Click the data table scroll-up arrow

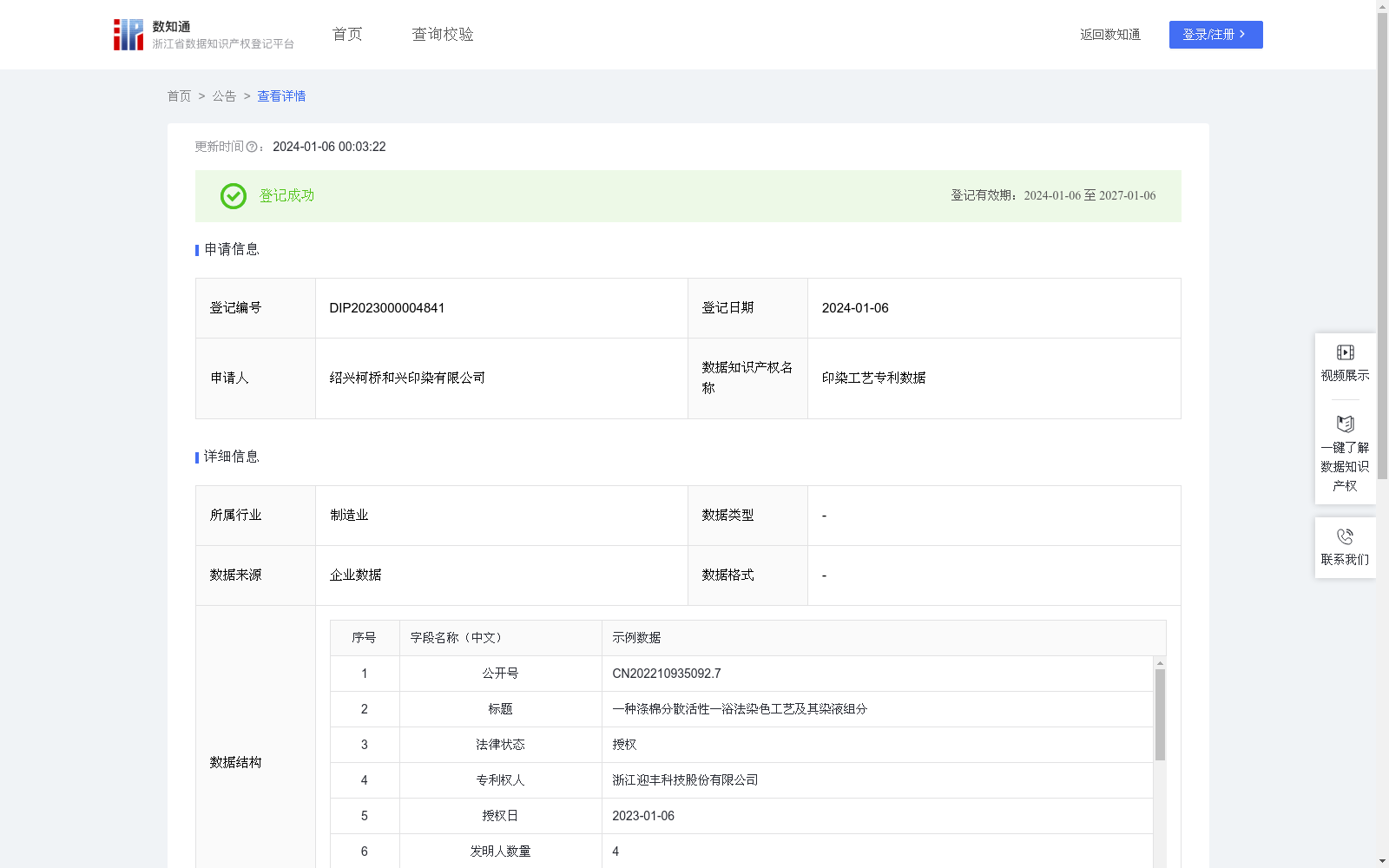click(1160, 663)
